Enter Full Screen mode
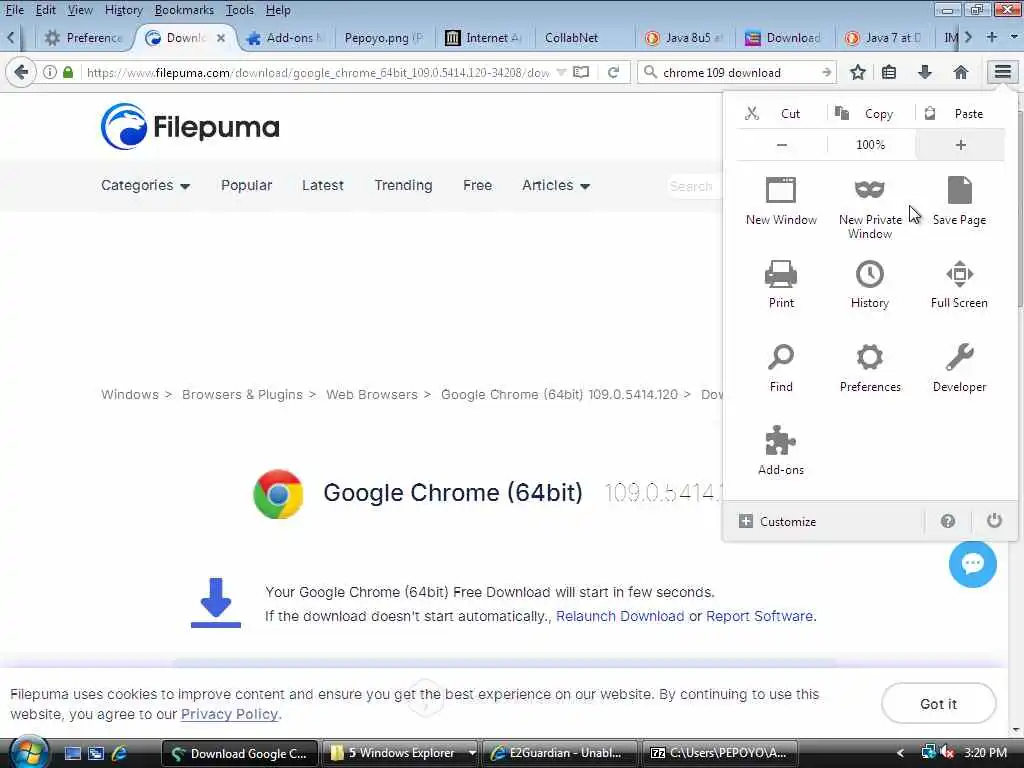 (959, 284)
